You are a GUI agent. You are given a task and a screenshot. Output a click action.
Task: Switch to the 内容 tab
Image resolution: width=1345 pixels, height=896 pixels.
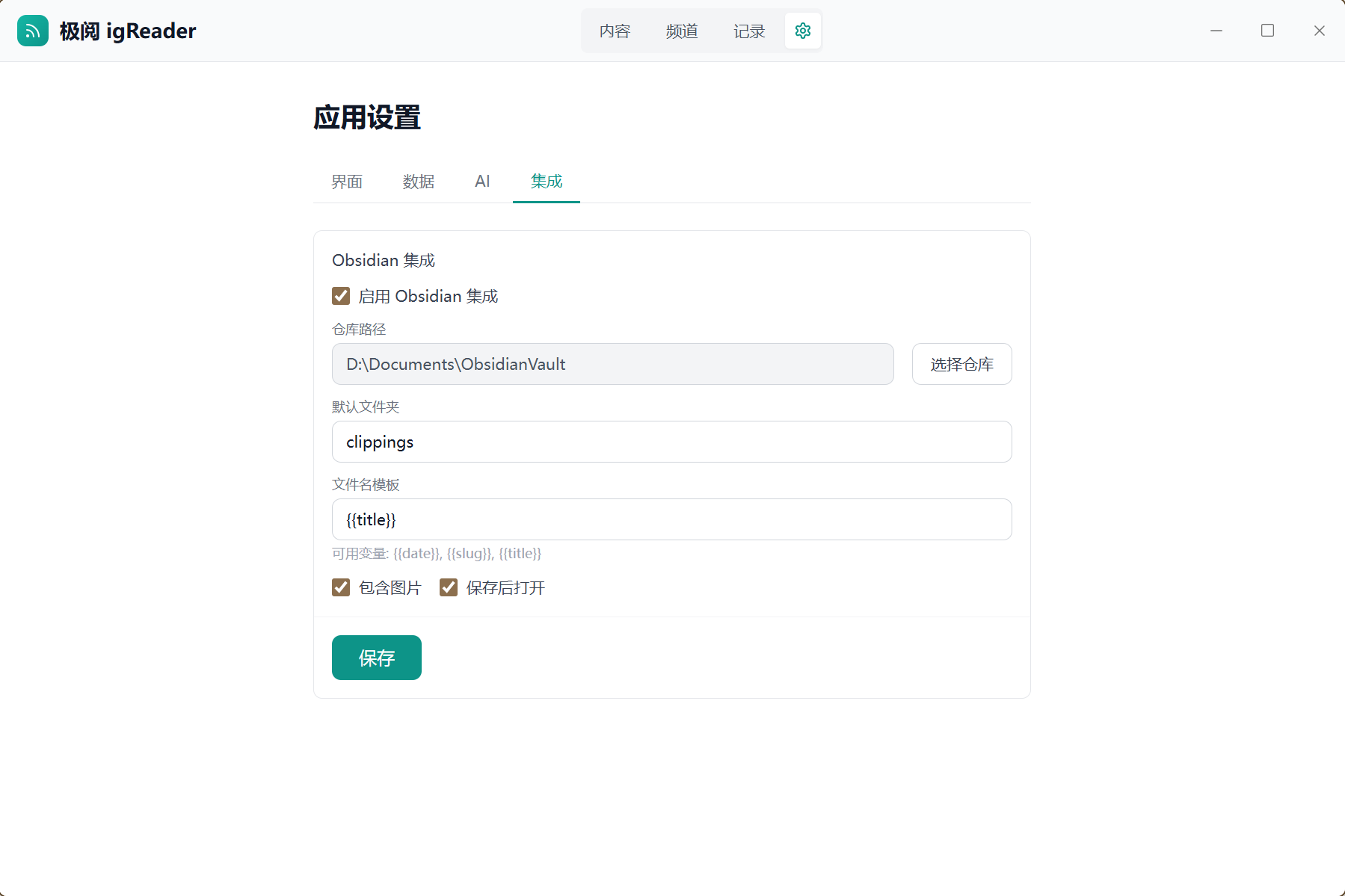(x=615, y=31)
